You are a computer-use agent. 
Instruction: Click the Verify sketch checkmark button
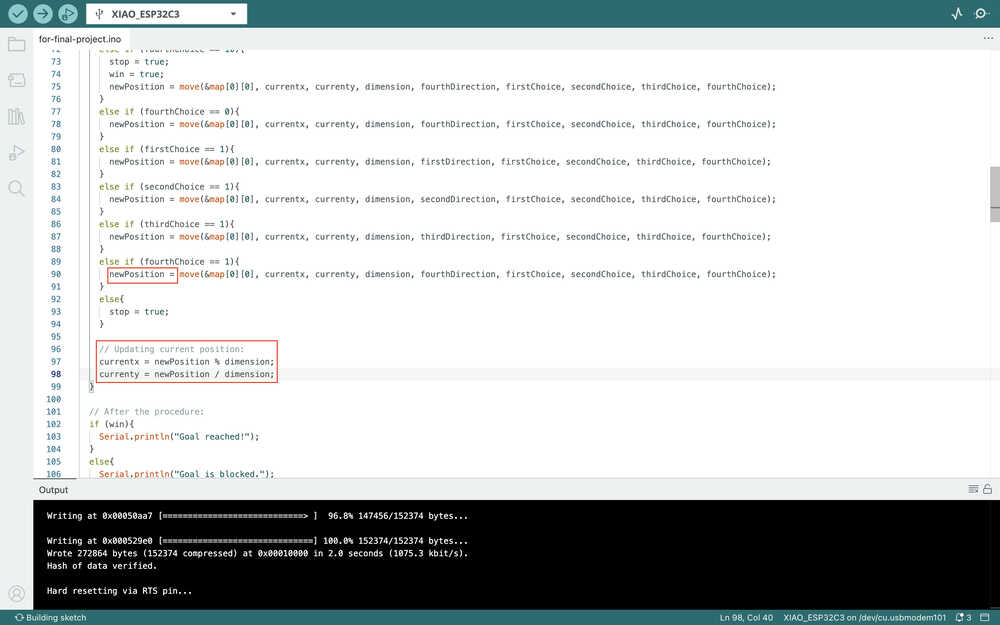click(x=17, y=13)
